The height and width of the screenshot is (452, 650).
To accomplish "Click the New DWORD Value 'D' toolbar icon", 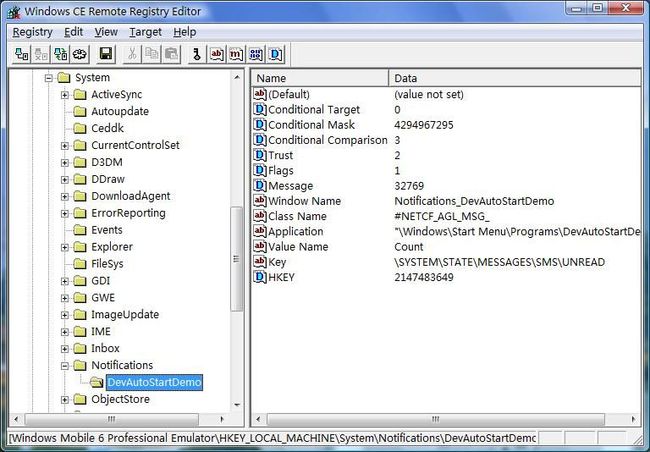I will click(276, 54).
